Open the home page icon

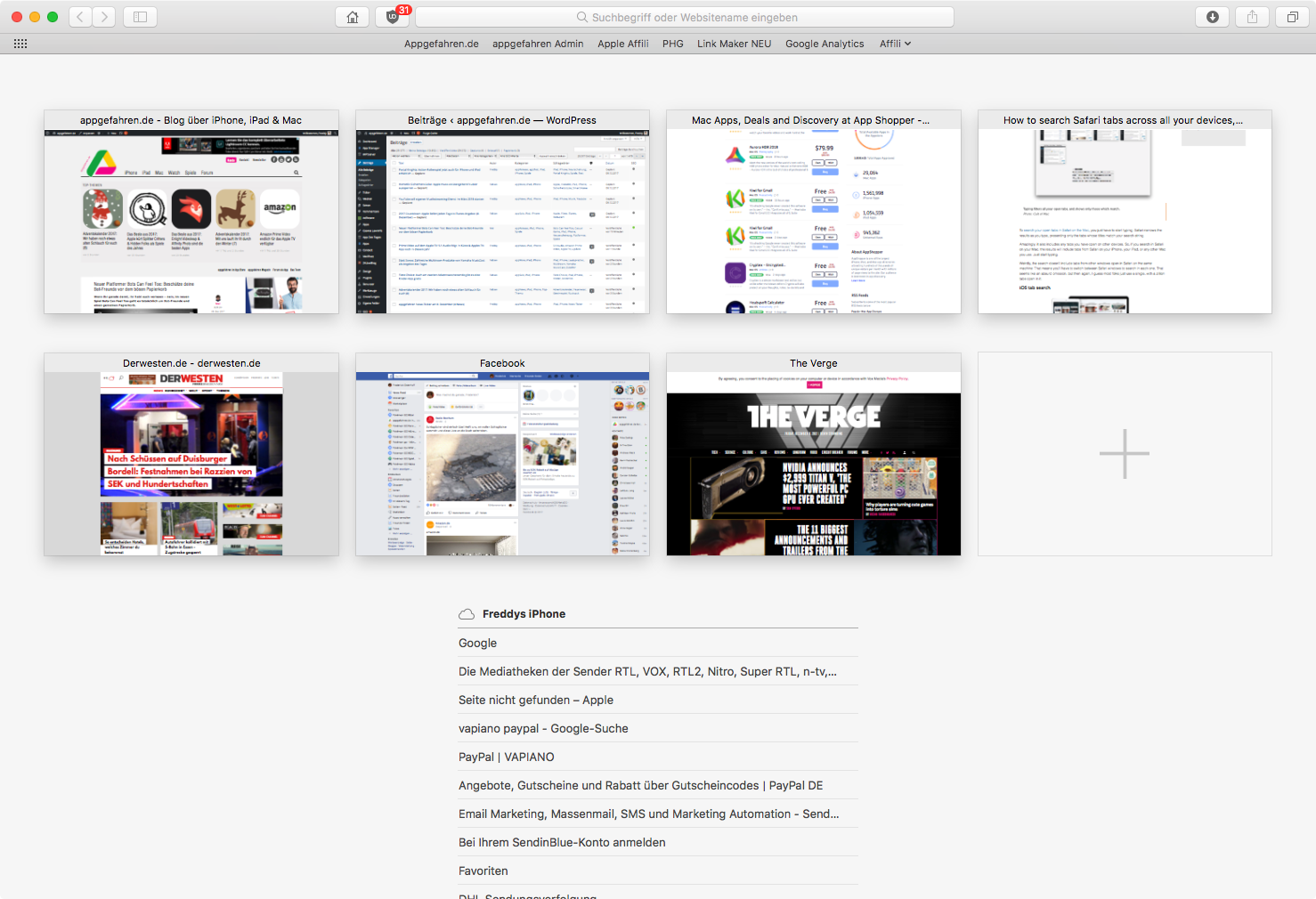click(x=353, y=17)
